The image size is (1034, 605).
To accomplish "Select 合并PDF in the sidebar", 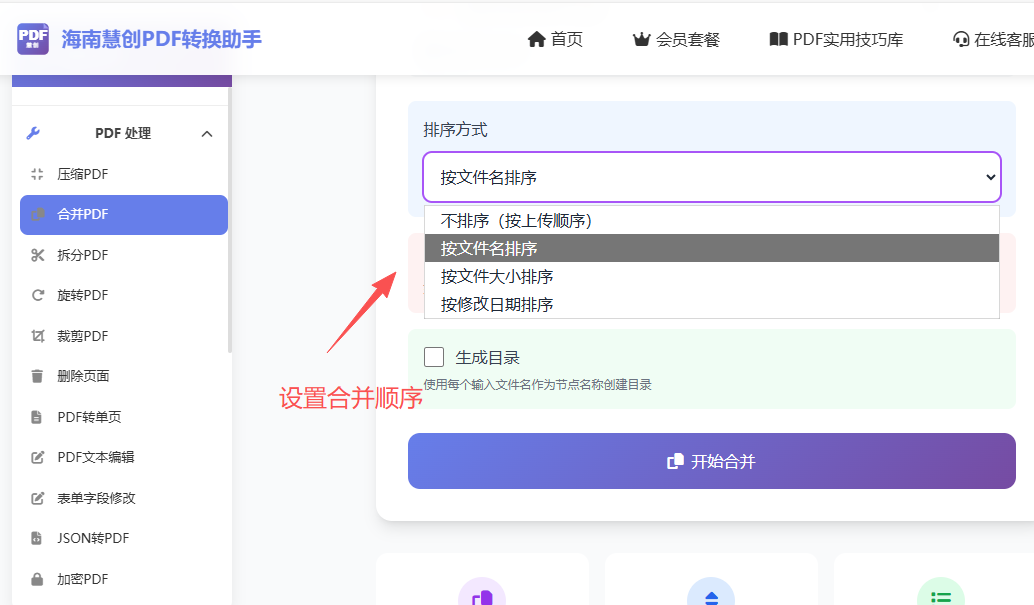I will click(123, 214).
